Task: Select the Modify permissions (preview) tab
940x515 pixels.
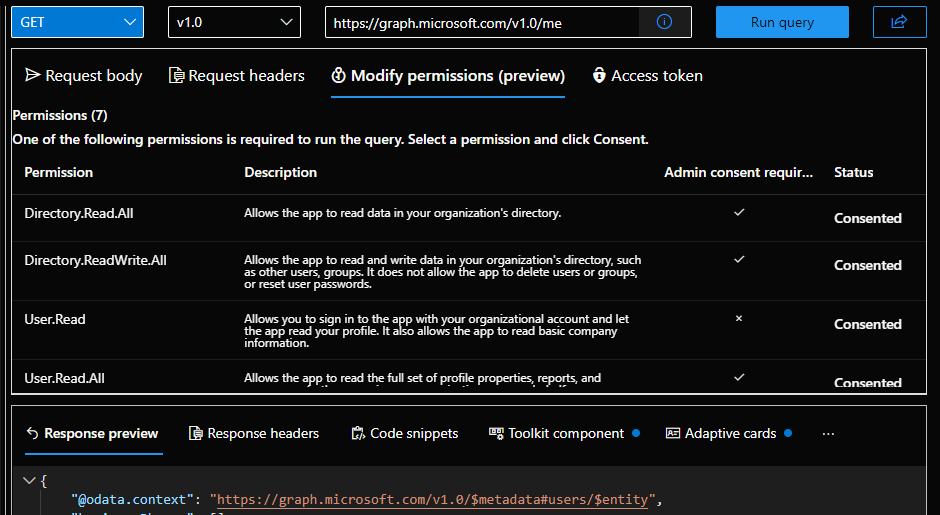Action: (x=448, y=76)
